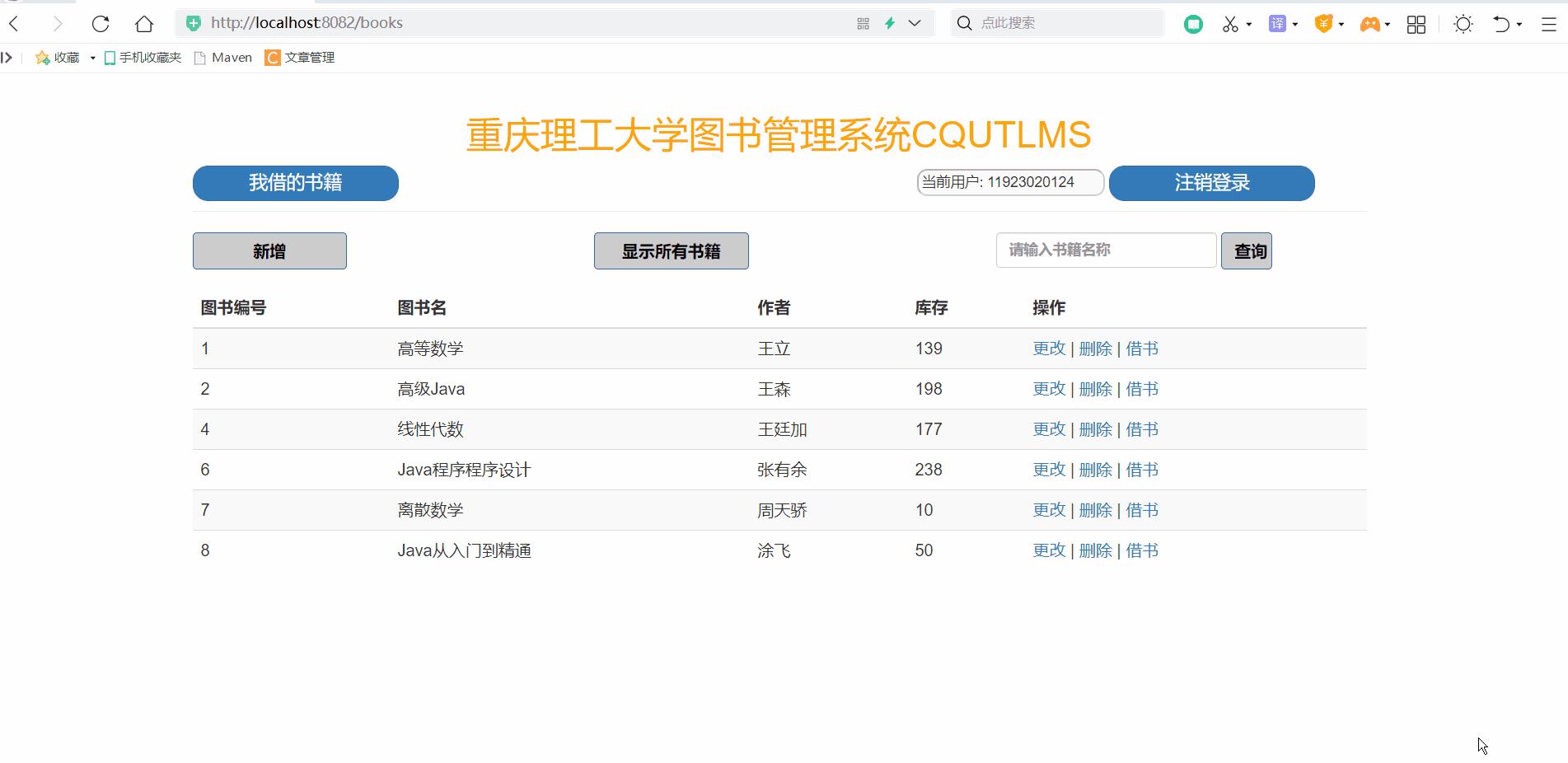Click 删除 for 离散数学
The image size is (1568, 763).
1096,510
